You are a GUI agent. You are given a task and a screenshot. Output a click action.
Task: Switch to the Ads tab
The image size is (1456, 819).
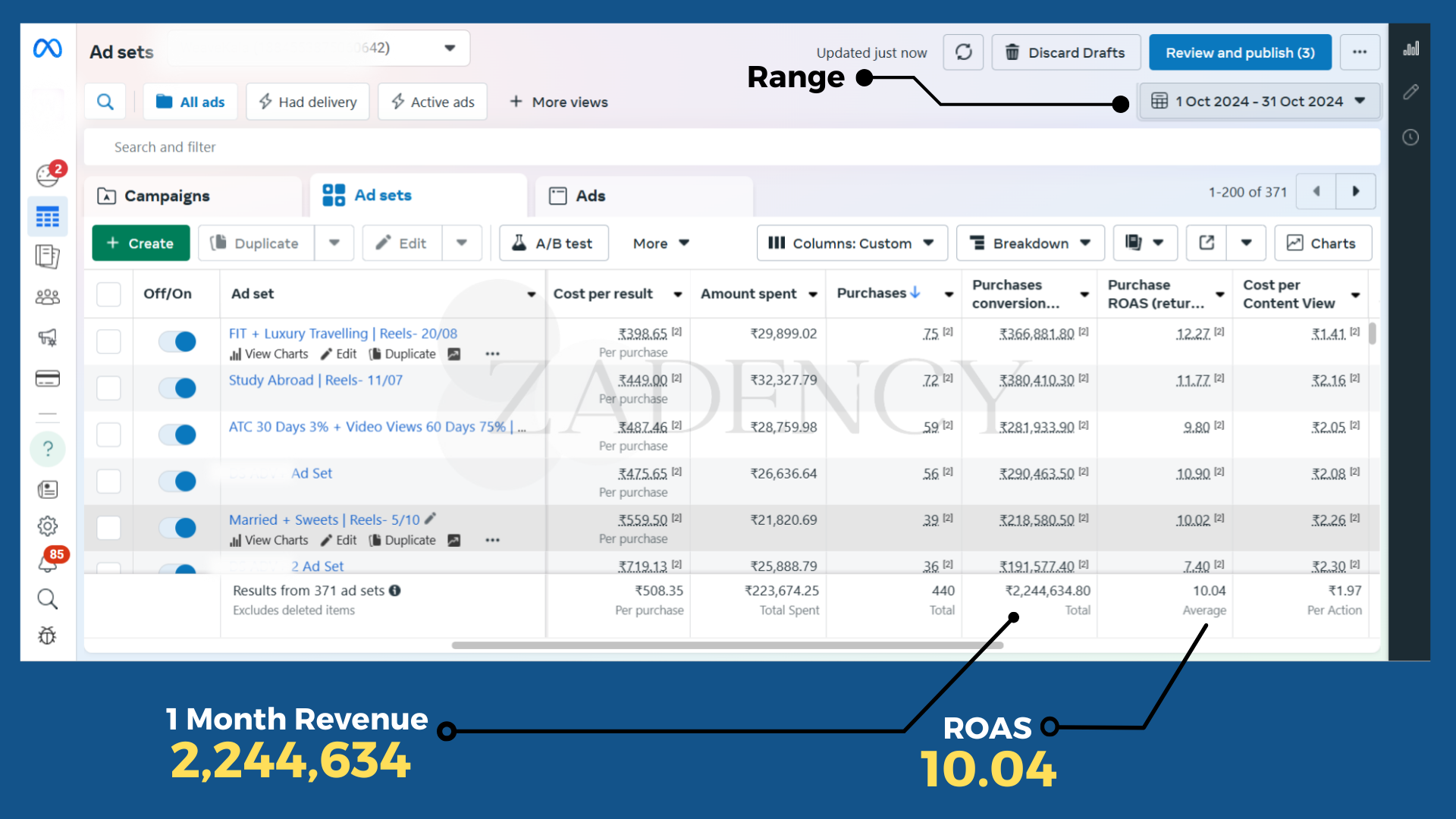pos(589,196)
